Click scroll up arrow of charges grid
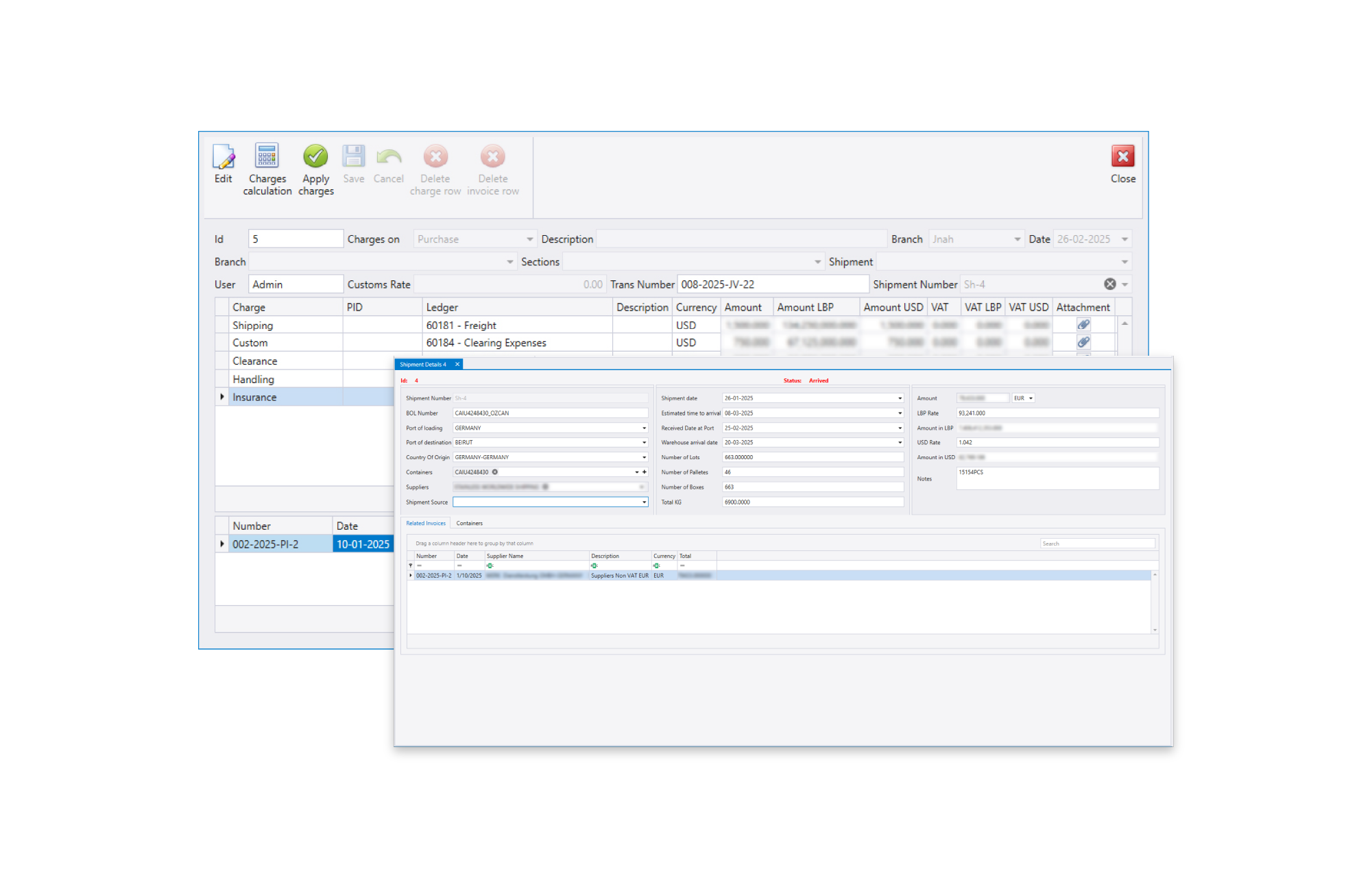The width and height of the screenshot is (1372, 878). 1124,324
